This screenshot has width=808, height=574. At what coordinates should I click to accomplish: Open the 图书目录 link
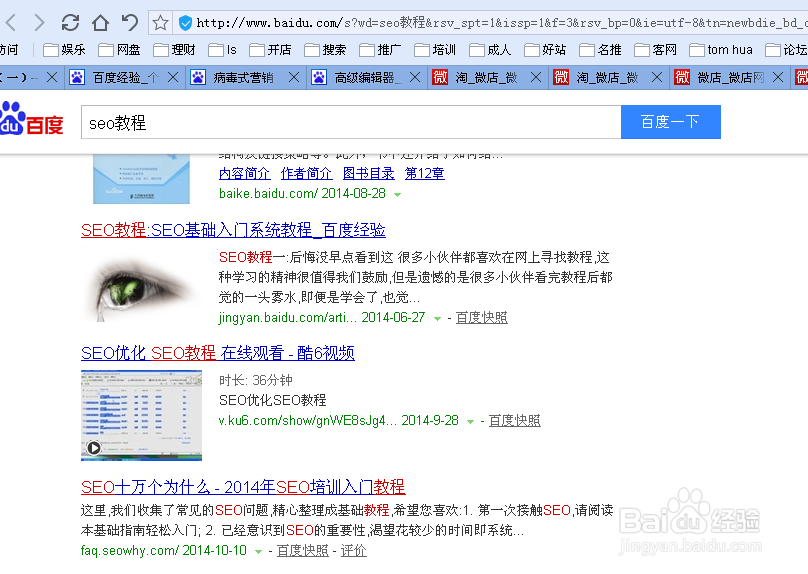(368, 173)
